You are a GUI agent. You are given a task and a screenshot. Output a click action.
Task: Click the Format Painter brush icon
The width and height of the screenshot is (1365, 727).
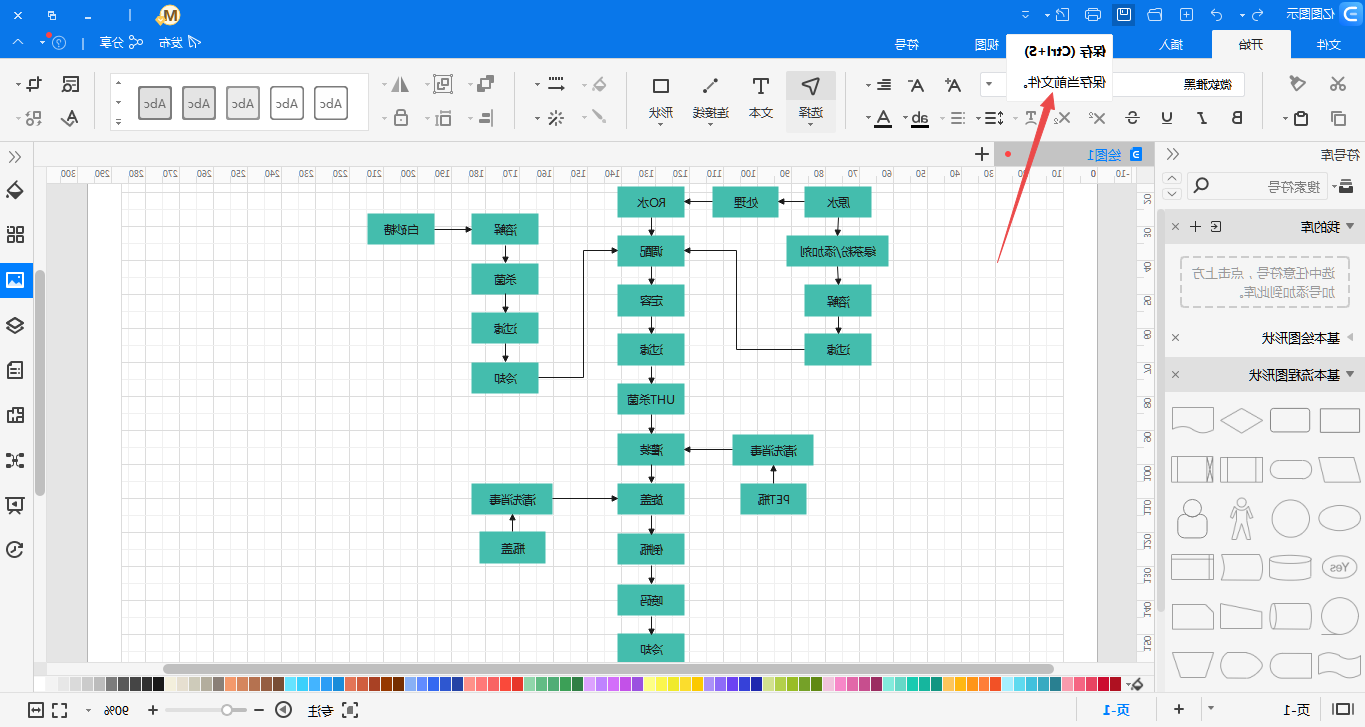(x=1297, y=84)
